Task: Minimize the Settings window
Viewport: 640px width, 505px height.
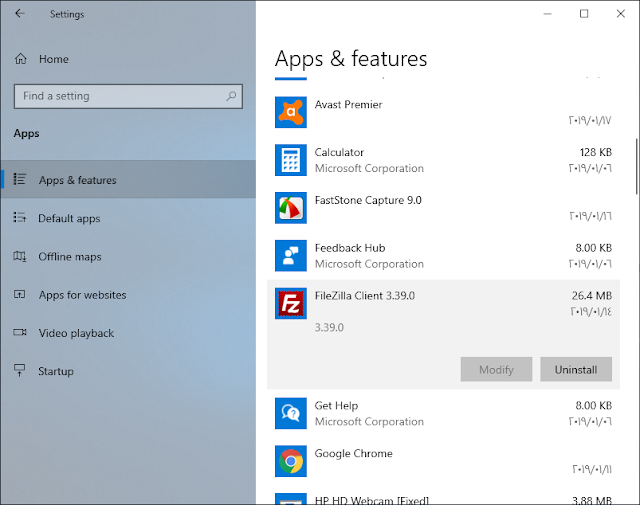Action: (547, 13)
